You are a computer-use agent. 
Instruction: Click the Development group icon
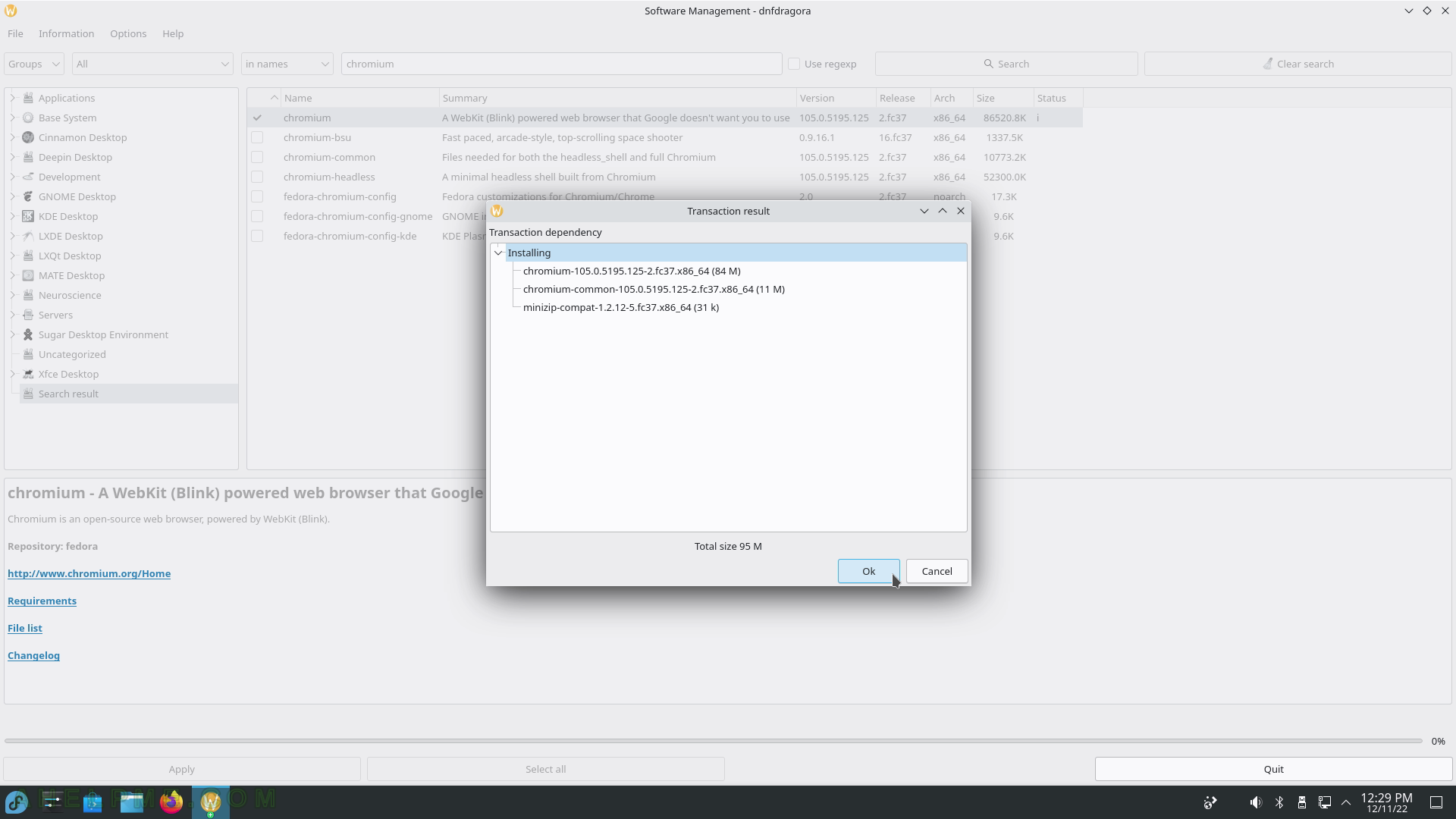[x=28, y=177]
